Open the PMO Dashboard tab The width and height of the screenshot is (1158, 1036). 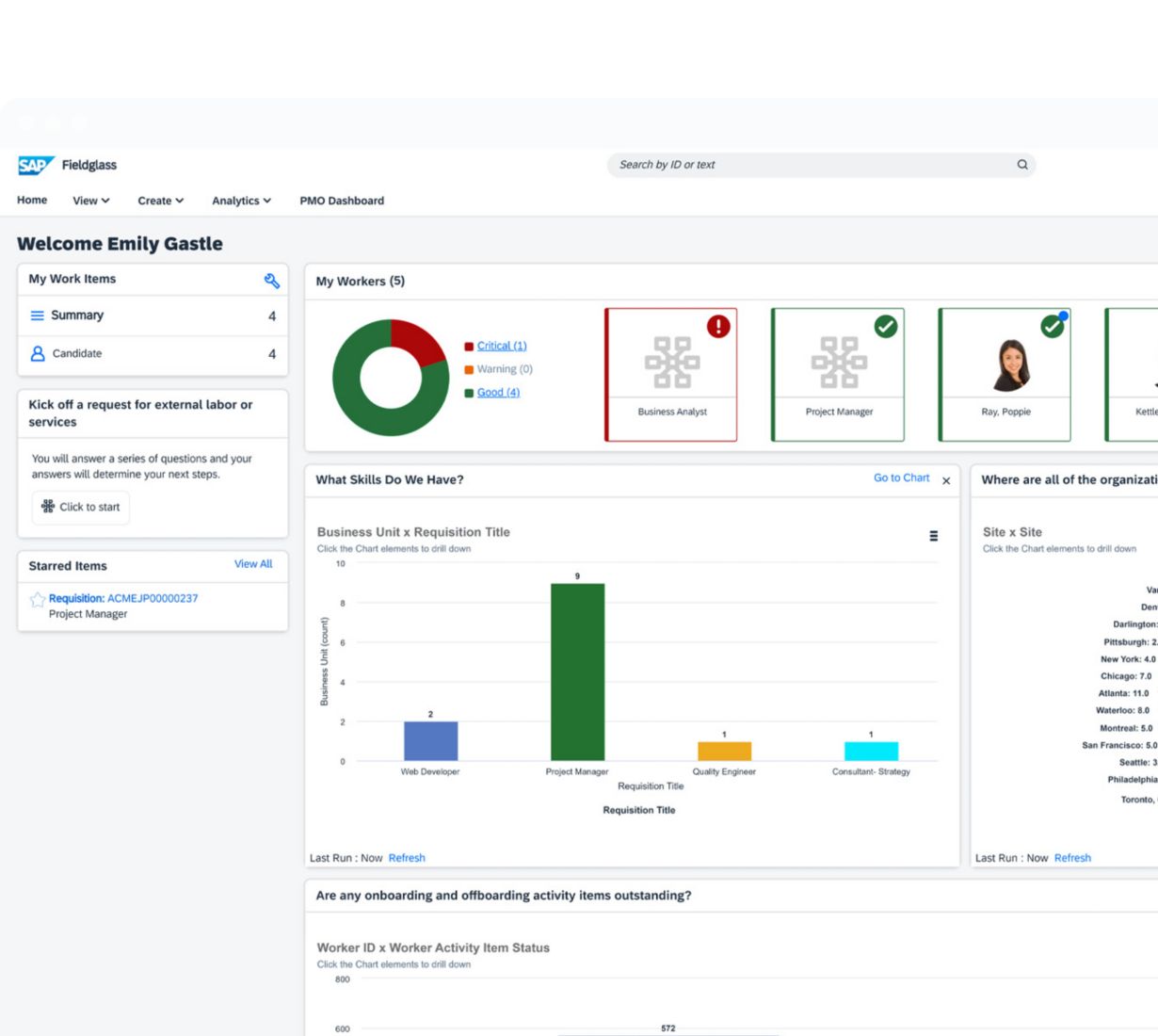[x=342, y=201]
